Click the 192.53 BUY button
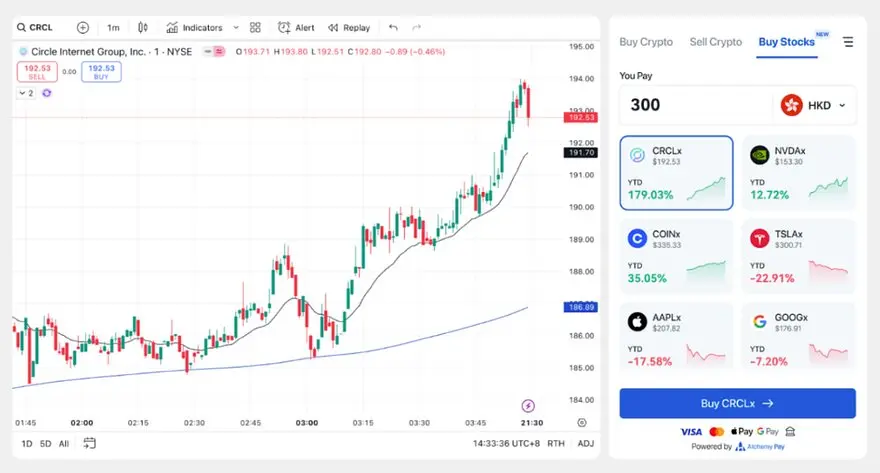 (x=101, y=72)
